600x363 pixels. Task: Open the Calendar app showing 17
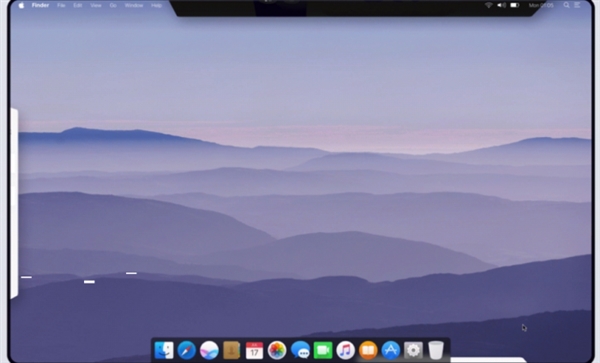(x=254, y=350)
